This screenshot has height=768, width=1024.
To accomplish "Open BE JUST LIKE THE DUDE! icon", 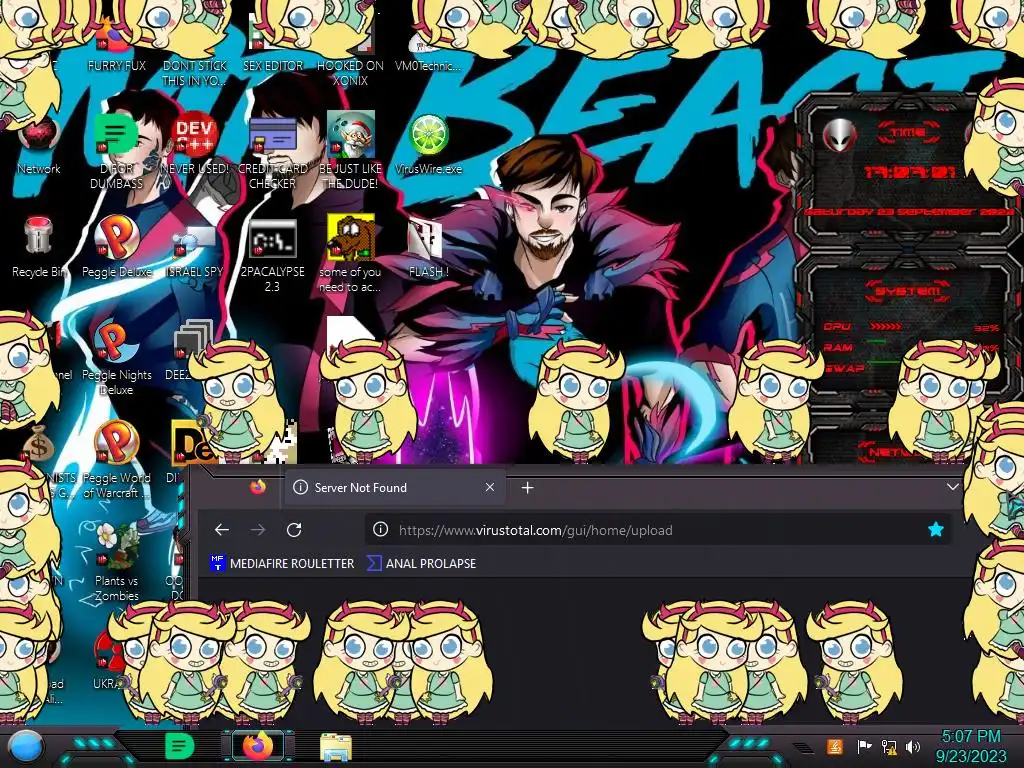I will [x=351, y=152].
